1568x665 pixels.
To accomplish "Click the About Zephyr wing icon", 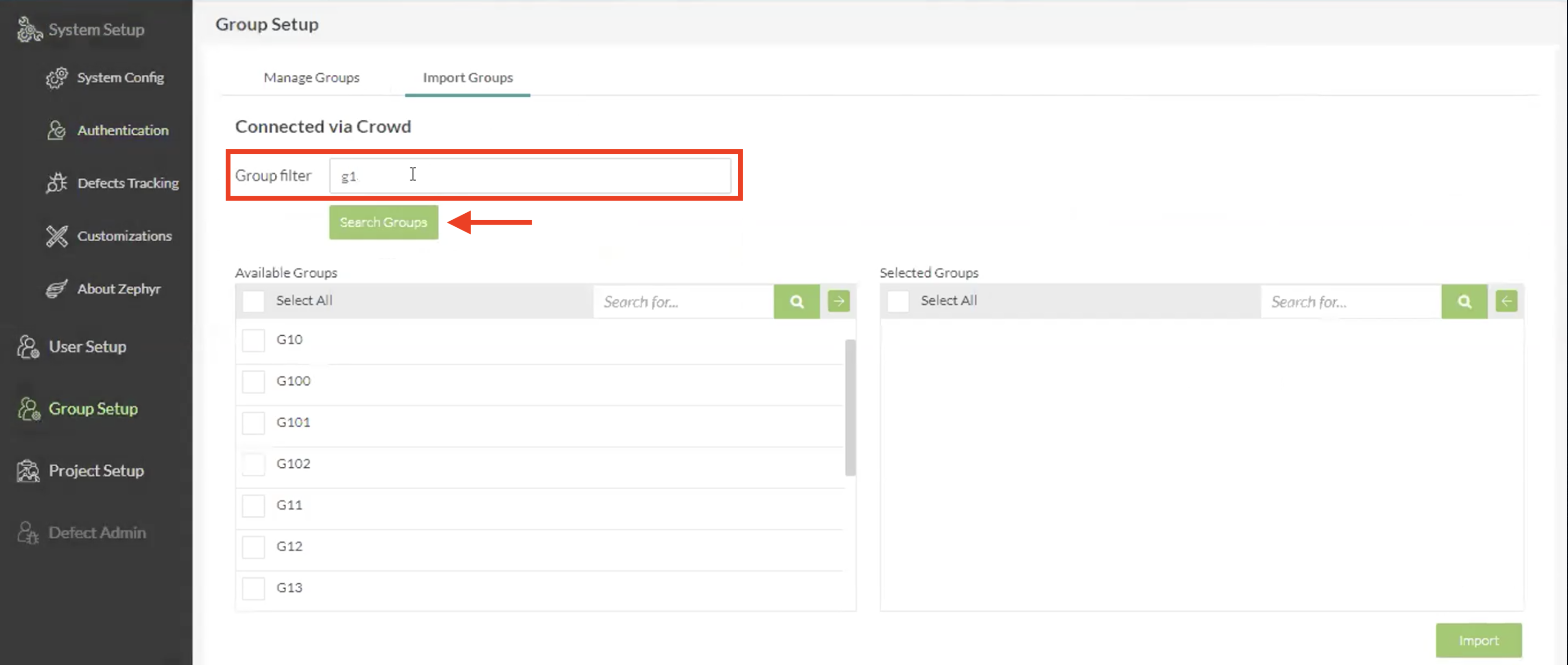I will click(x=57, y=289).
